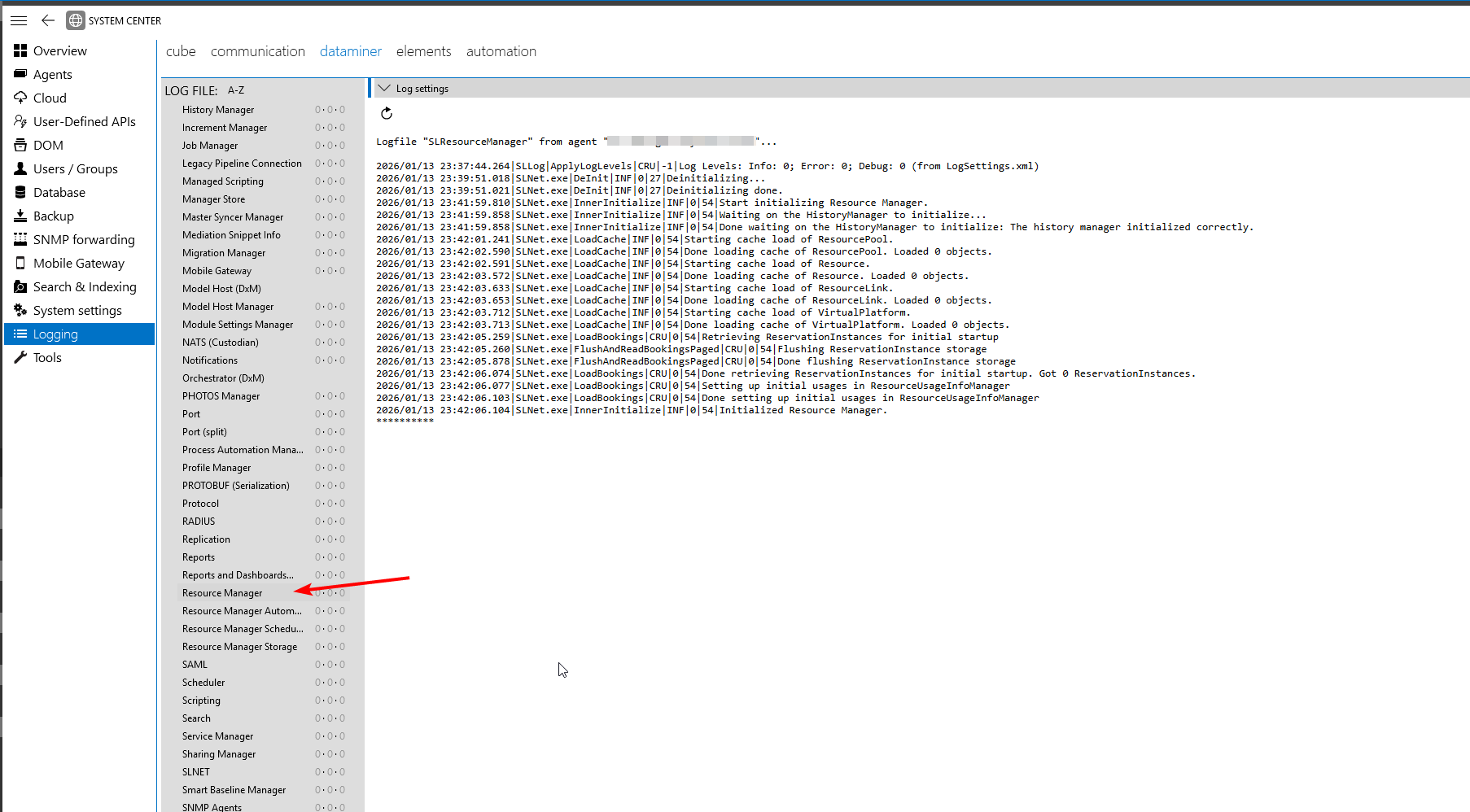Viewport: 1470px width, 812px height.
Task: Select Resource Manager Storage log
Action: click(239, 647)
